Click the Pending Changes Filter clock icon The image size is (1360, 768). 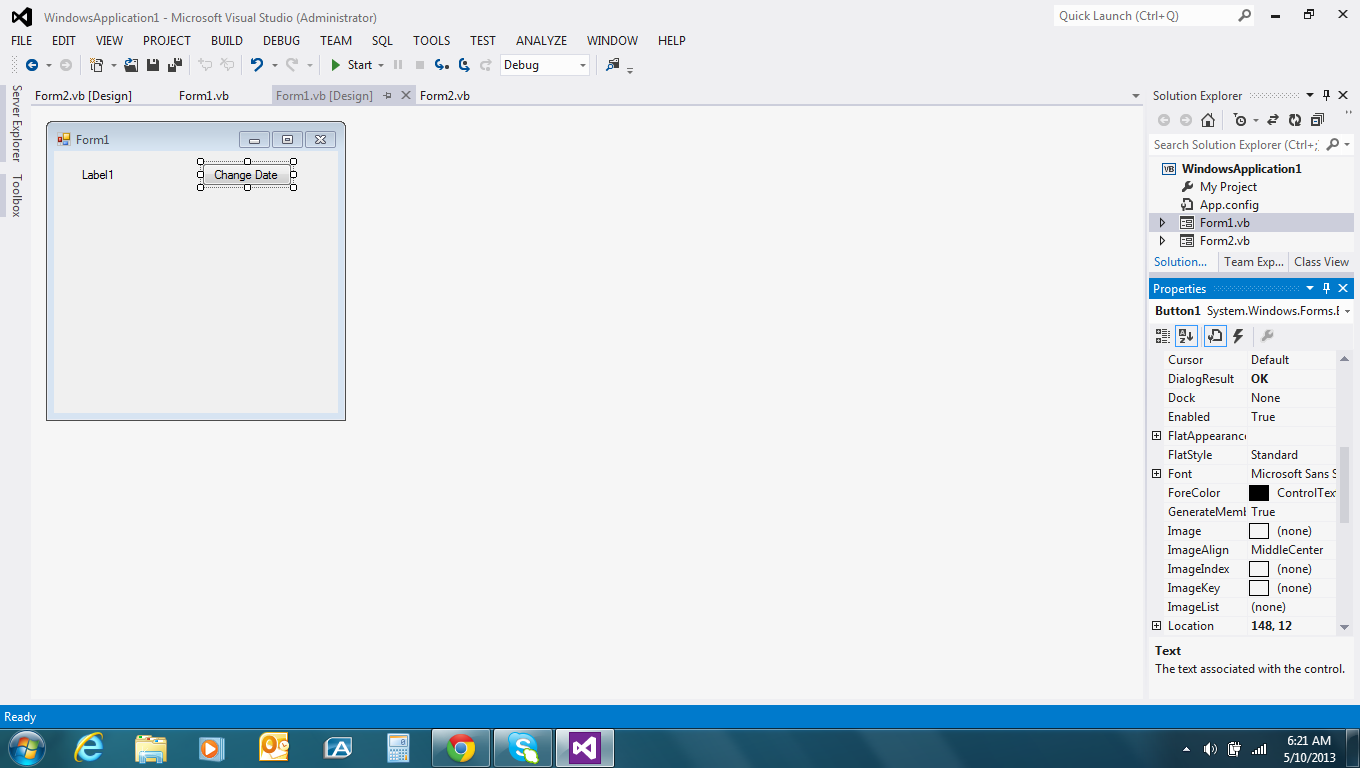click(x=1241, y=120)
